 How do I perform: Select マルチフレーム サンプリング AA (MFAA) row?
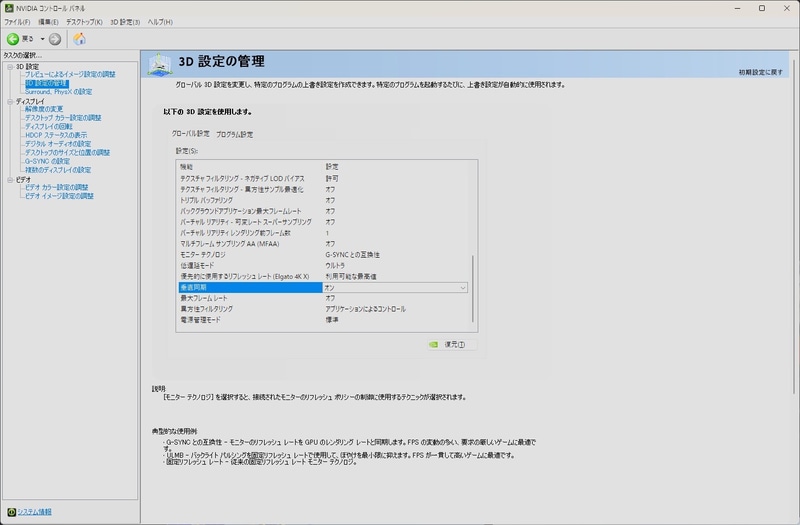323,244
